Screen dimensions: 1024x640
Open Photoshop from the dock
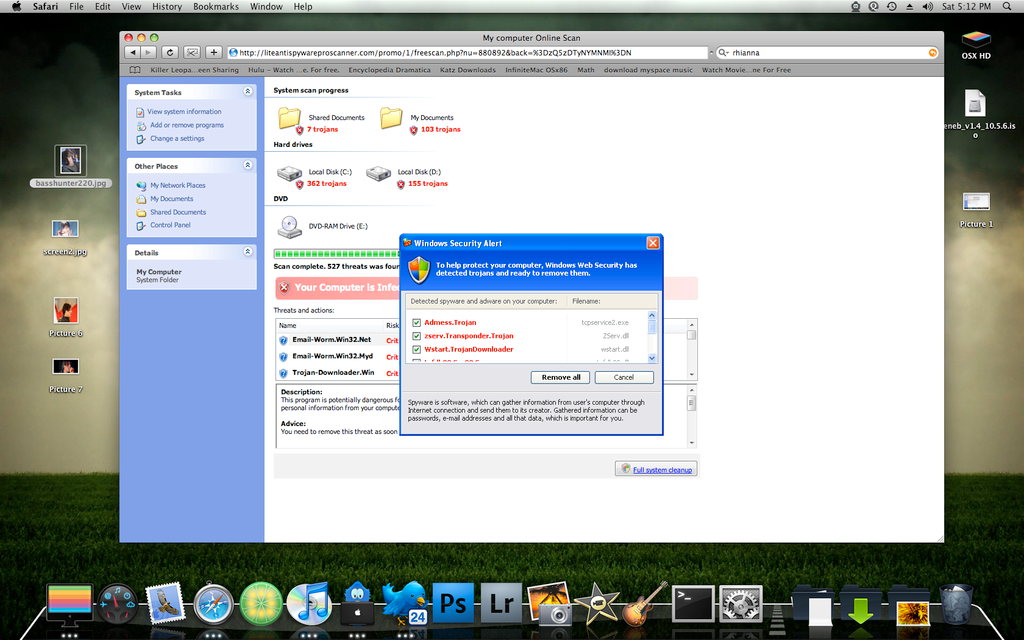[x=453, y=603]
